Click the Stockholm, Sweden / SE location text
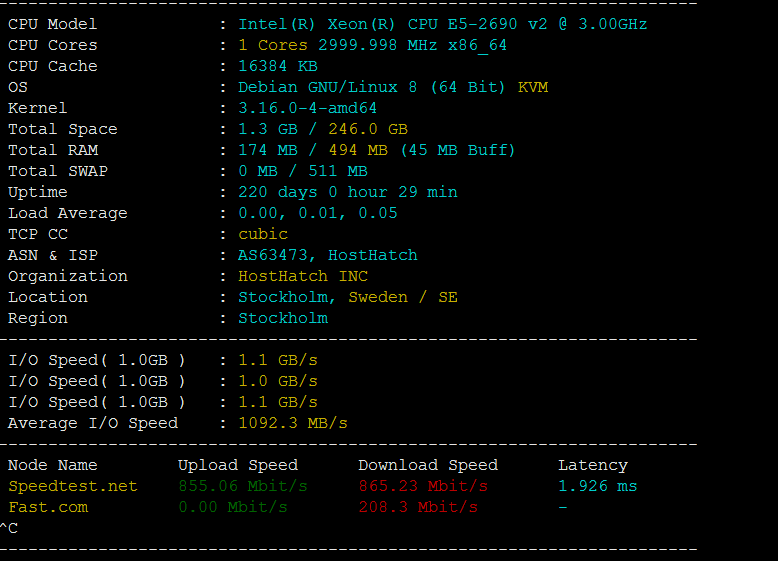This screenshot has width=778, height=561. [347, 297]
